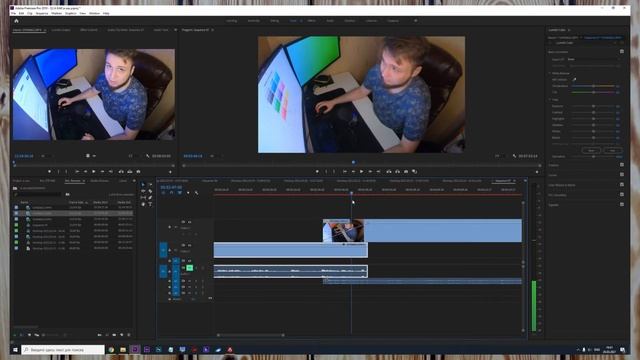Select the Selection tool in the tools panel
Screen dimensions: 640x360
[x=143, y=185]
